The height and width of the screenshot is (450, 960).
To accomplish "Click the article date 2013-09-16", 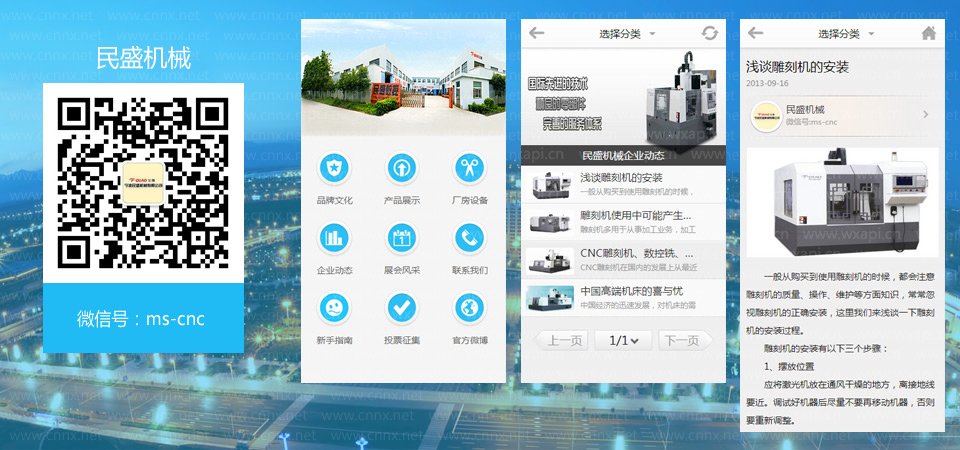I will (x=767, y=83).
